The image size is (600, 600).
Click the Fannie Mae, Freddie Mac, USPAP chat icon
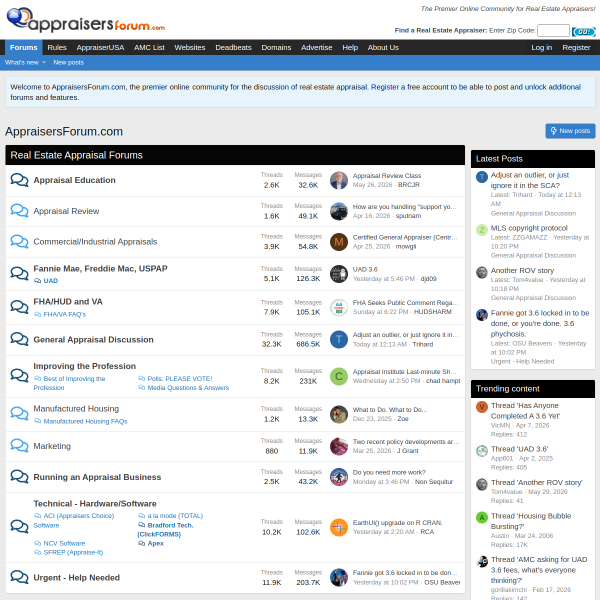(x=19, y=274)
